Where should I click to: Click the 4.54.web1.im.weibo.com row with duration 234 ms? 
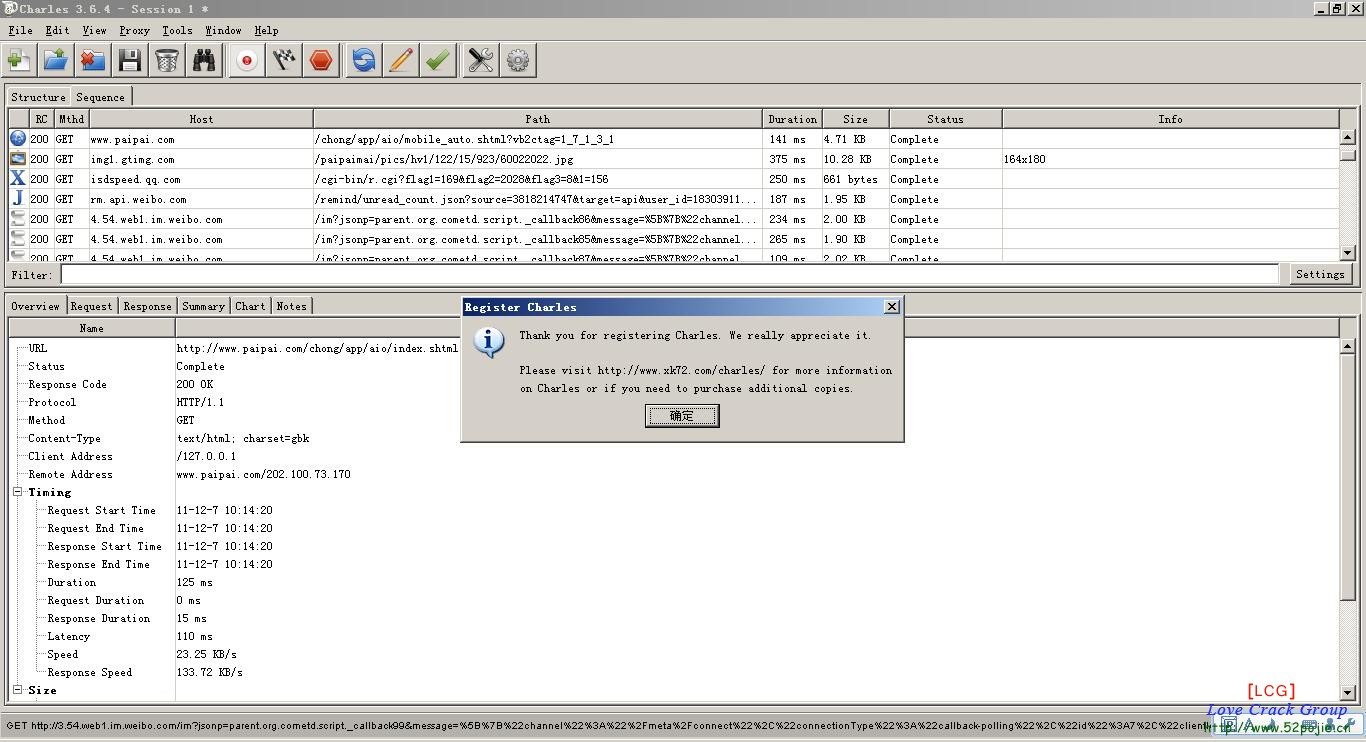coord(674,219)
